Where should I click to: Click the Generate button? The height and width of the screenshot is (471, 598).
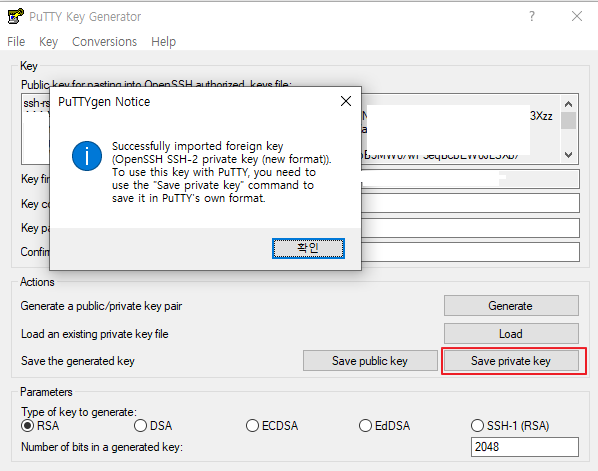click(x=511, y=305)
